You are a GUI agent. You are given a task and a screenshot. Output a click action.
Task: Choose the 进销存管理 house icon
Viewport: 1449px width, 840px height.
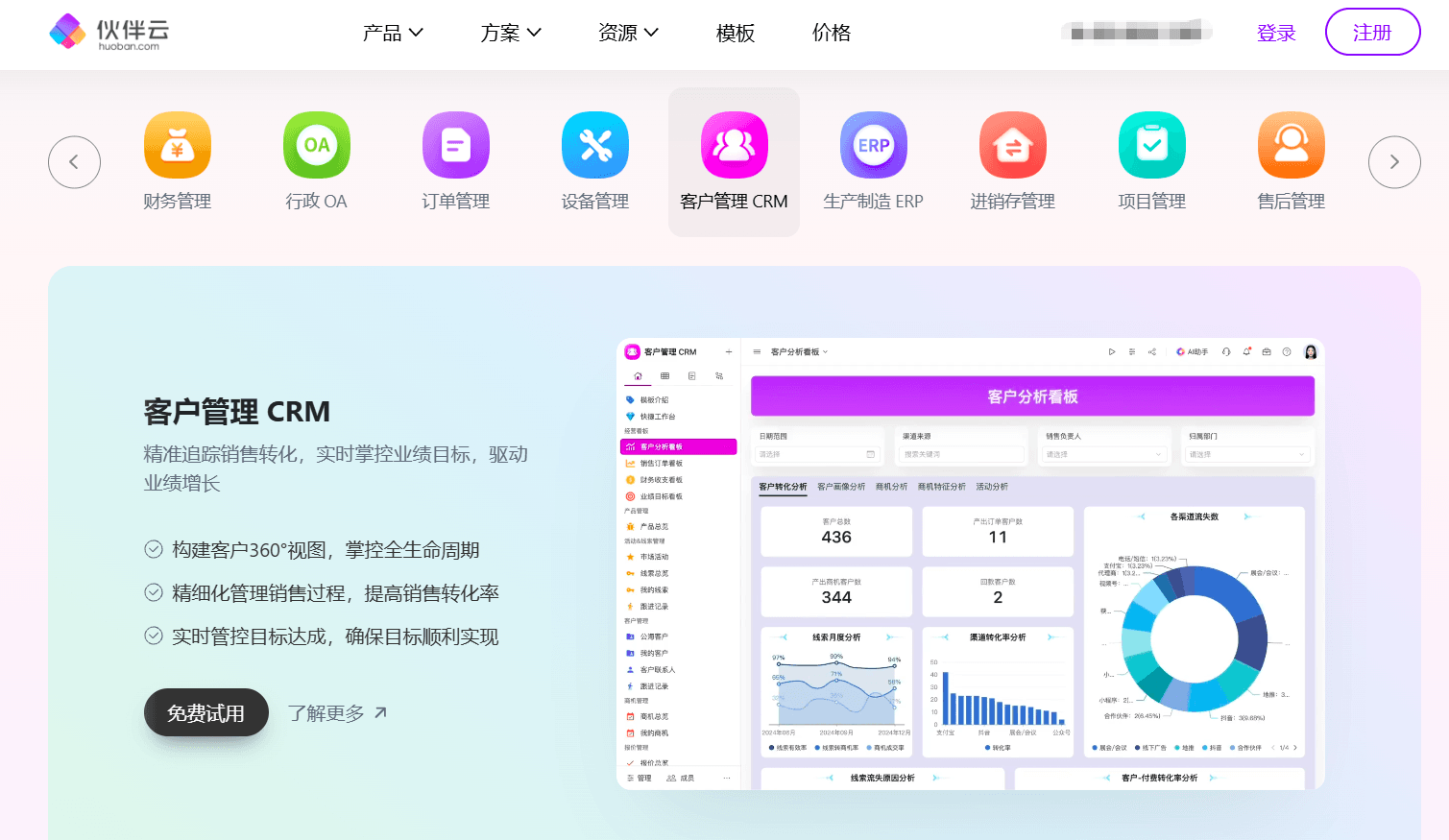(1013, 145)
